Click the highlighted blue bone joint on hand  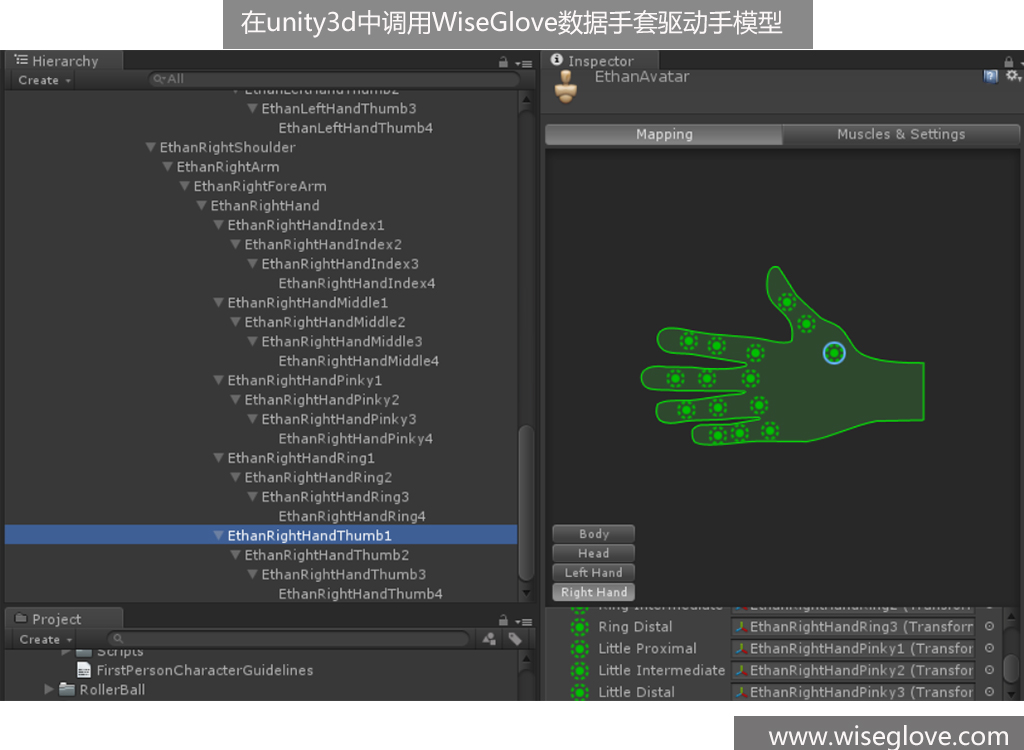pyautogui.click(x=834, y=352)
